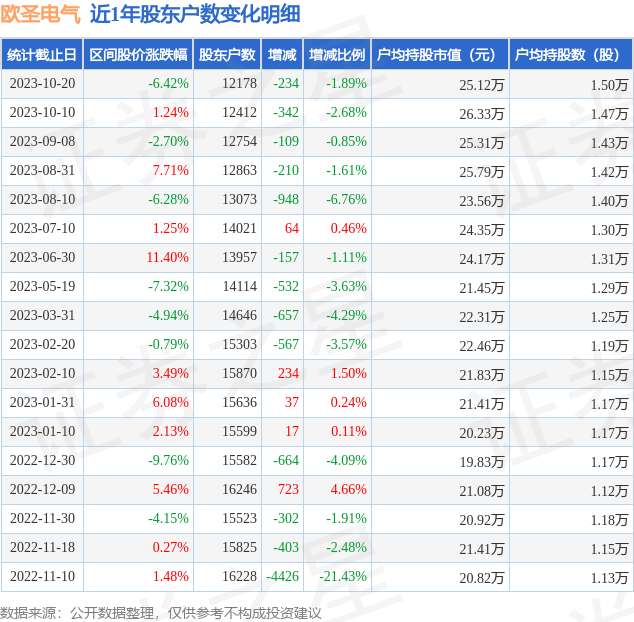Click the date cell 2023-09-08

(x=42, y=142)
